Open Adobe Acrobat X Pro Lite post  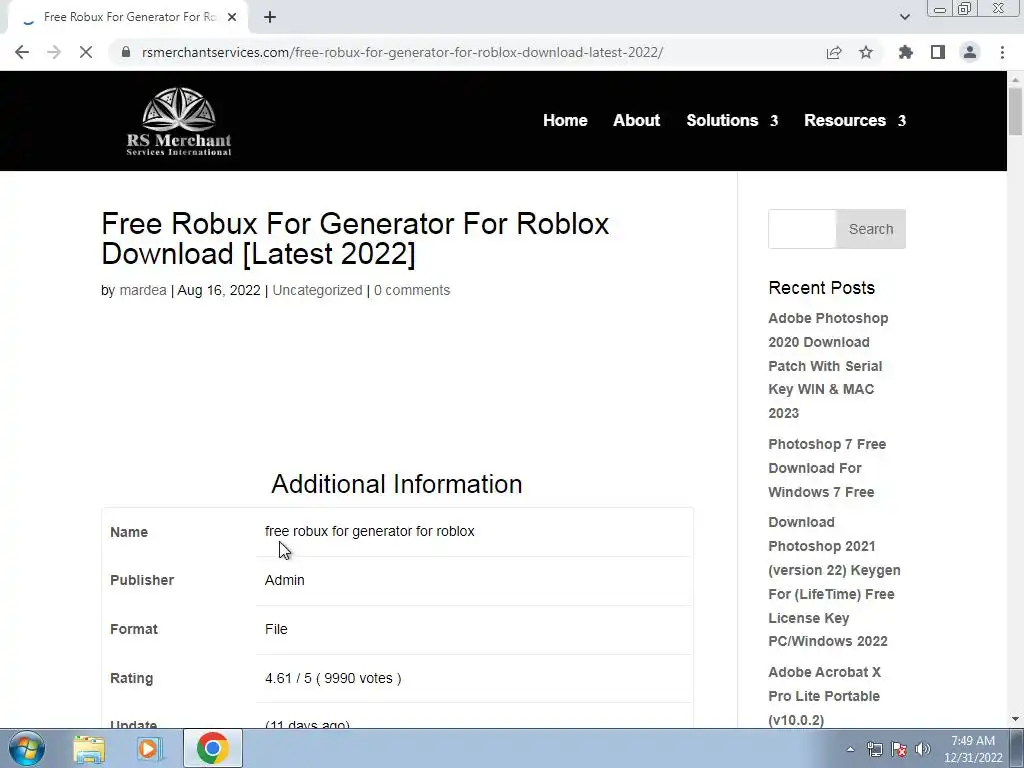point(824,696)
